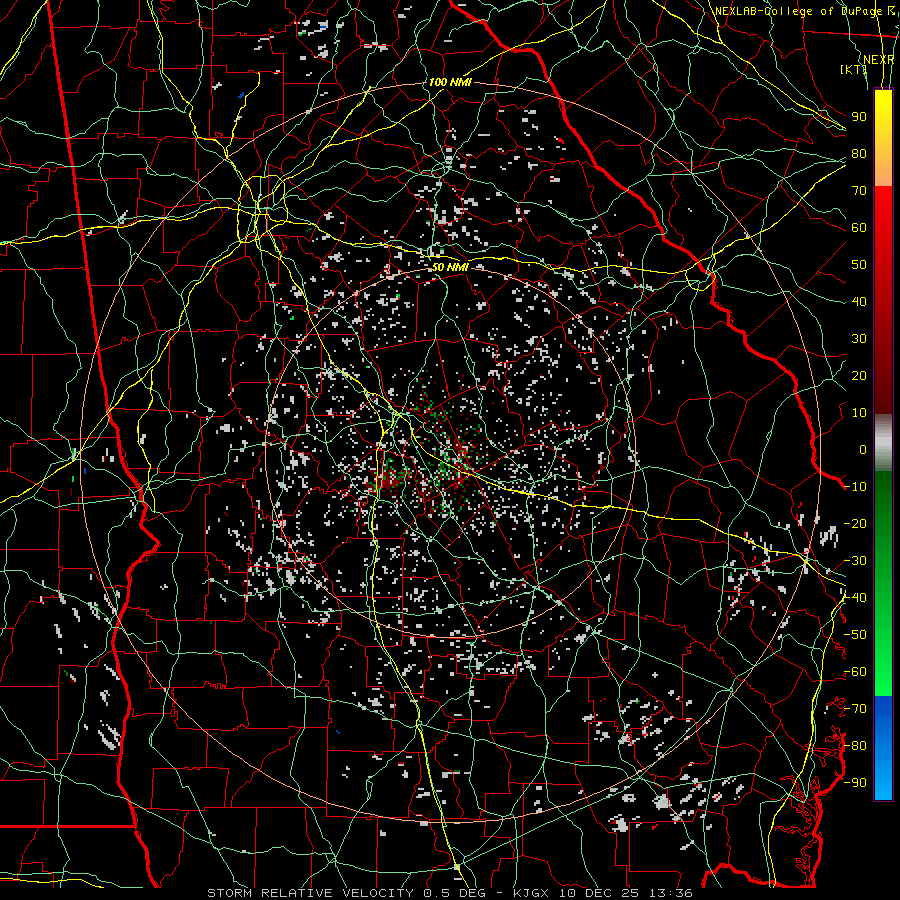Click the 80 value on the velocity scale
Viewport: 900px width, 900px height.
[859, 153]
